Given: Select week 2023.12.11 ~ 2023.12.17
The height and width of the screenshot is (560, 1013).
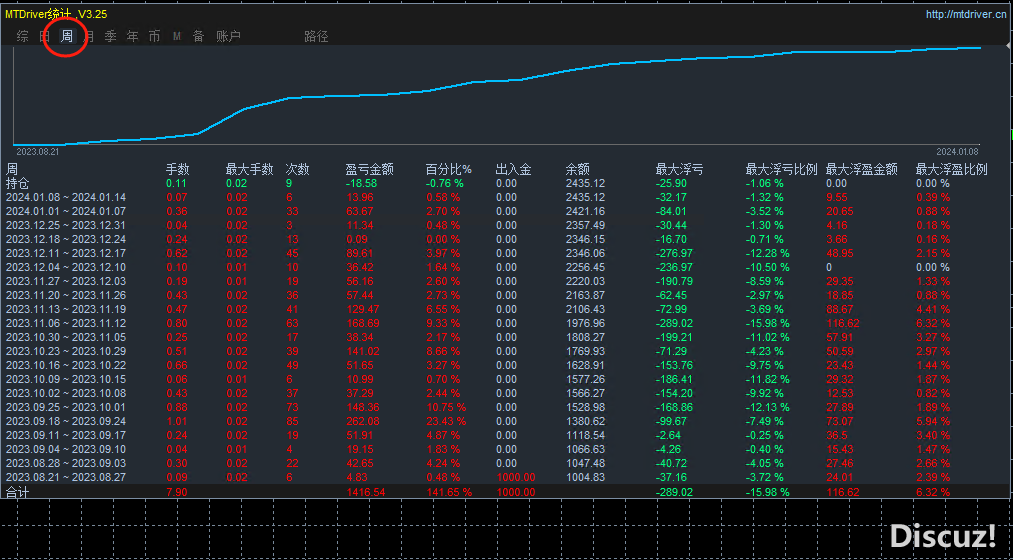Looking at the screenshot, I should pyautogui.click(x=66, y=253).
